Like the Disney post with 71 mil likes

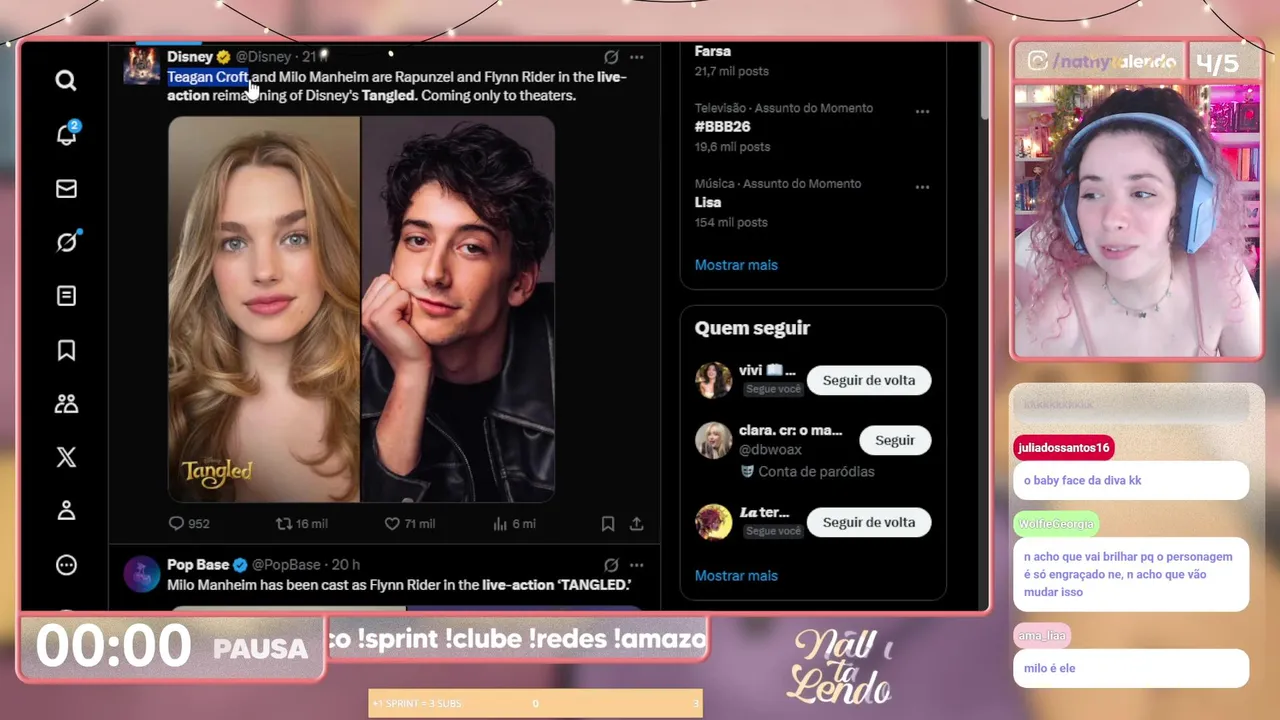tap(410, 523)
